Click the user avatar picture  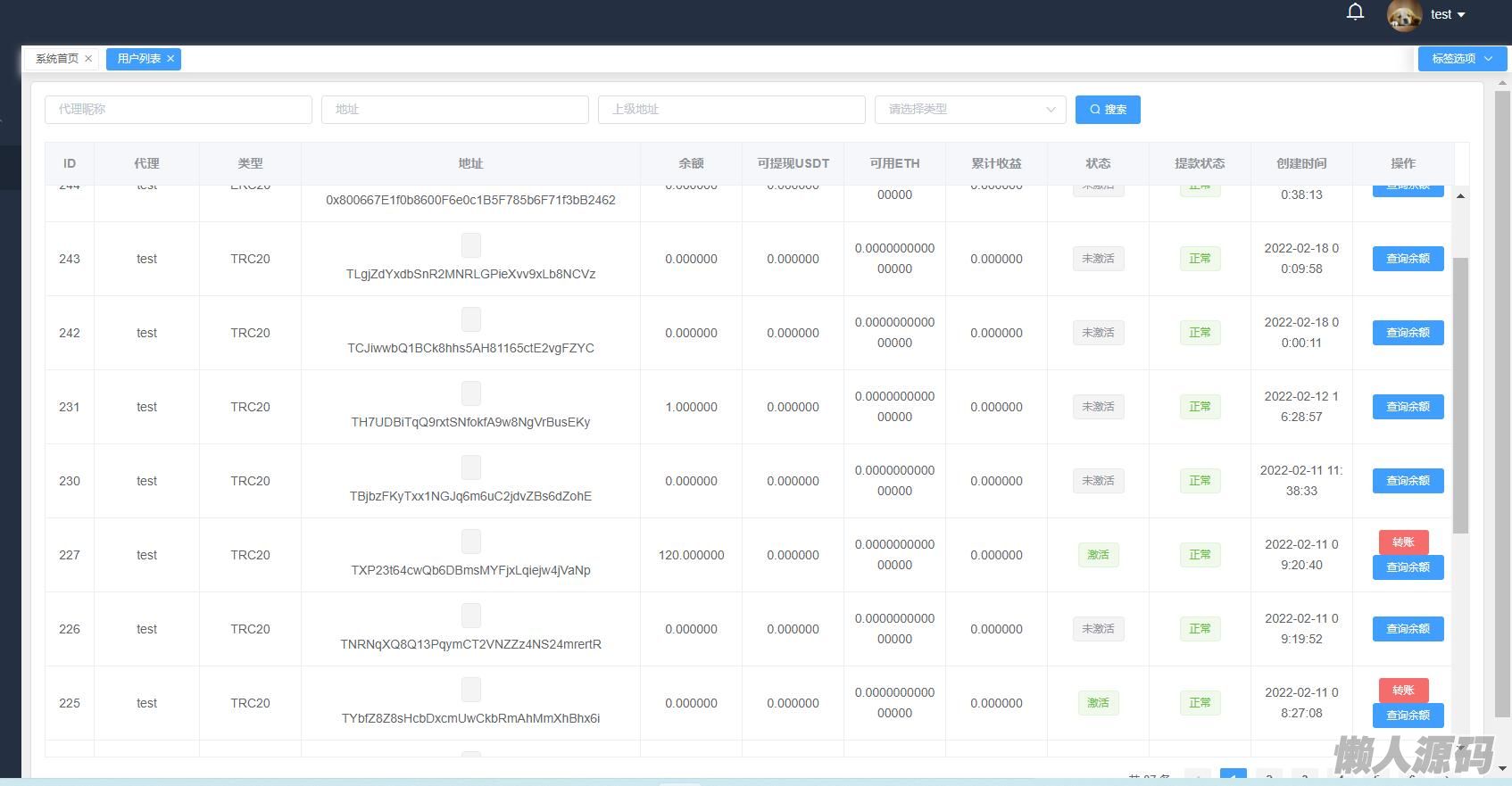(1404, 15)
